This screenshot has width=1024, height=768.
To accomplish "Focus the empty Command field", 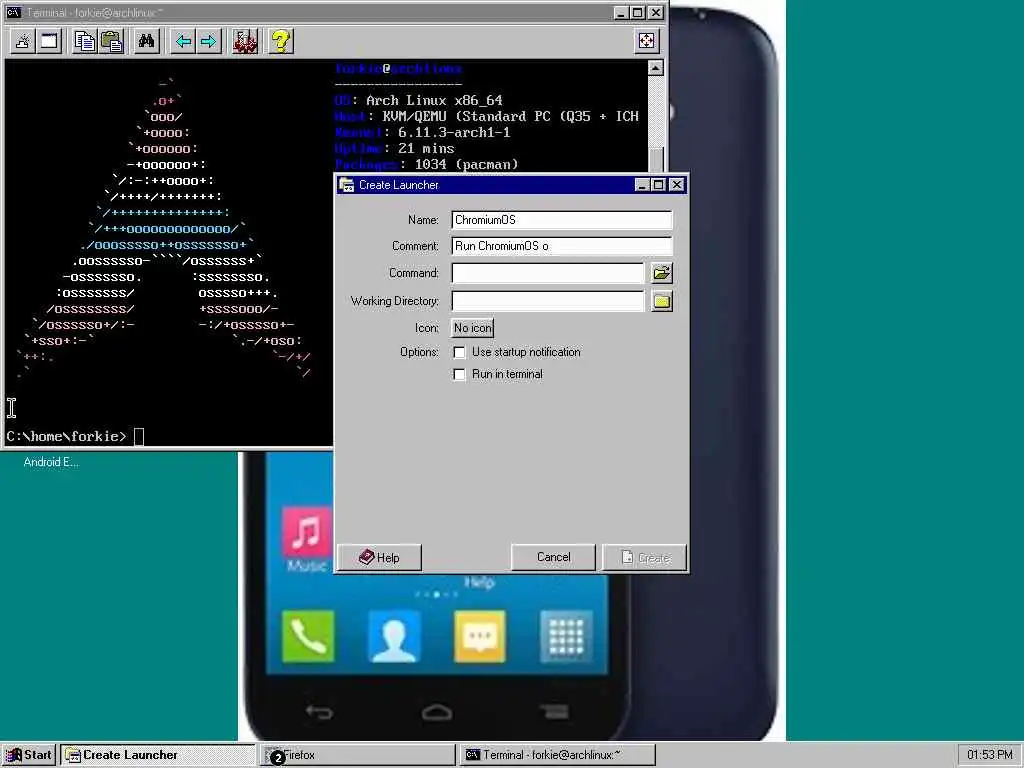I will (x=548, y=273).
